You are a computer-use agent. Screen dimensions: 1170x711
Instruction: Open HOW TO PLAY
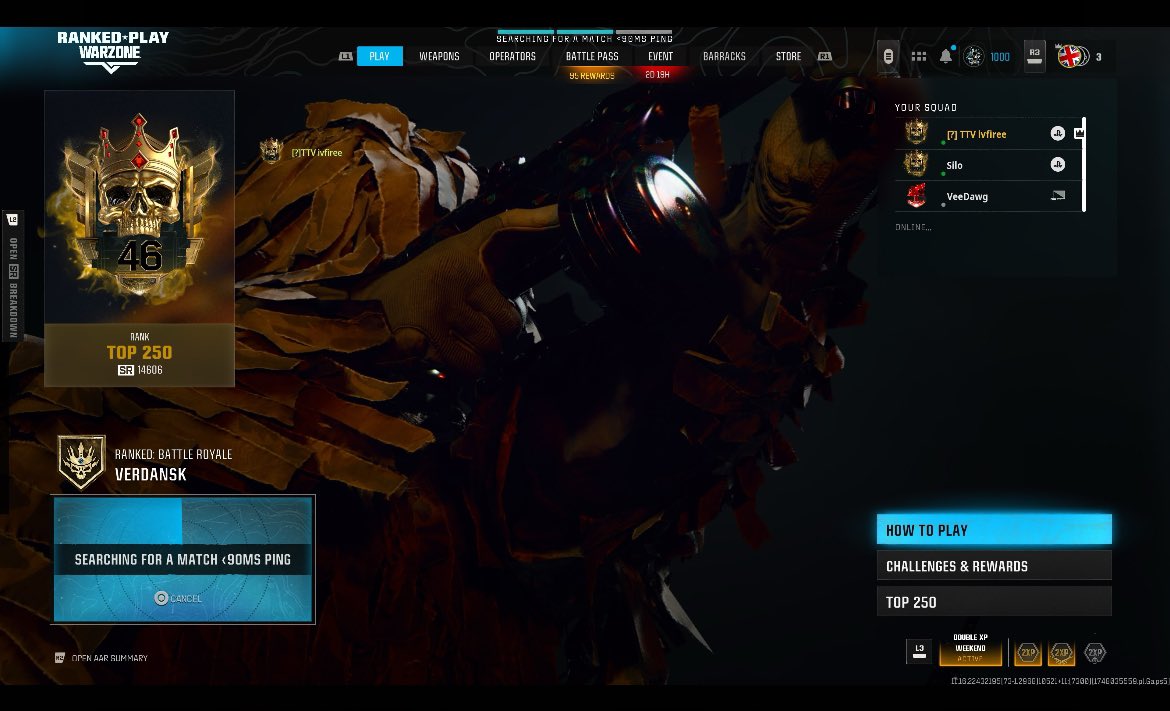click(x=994, y=530)
